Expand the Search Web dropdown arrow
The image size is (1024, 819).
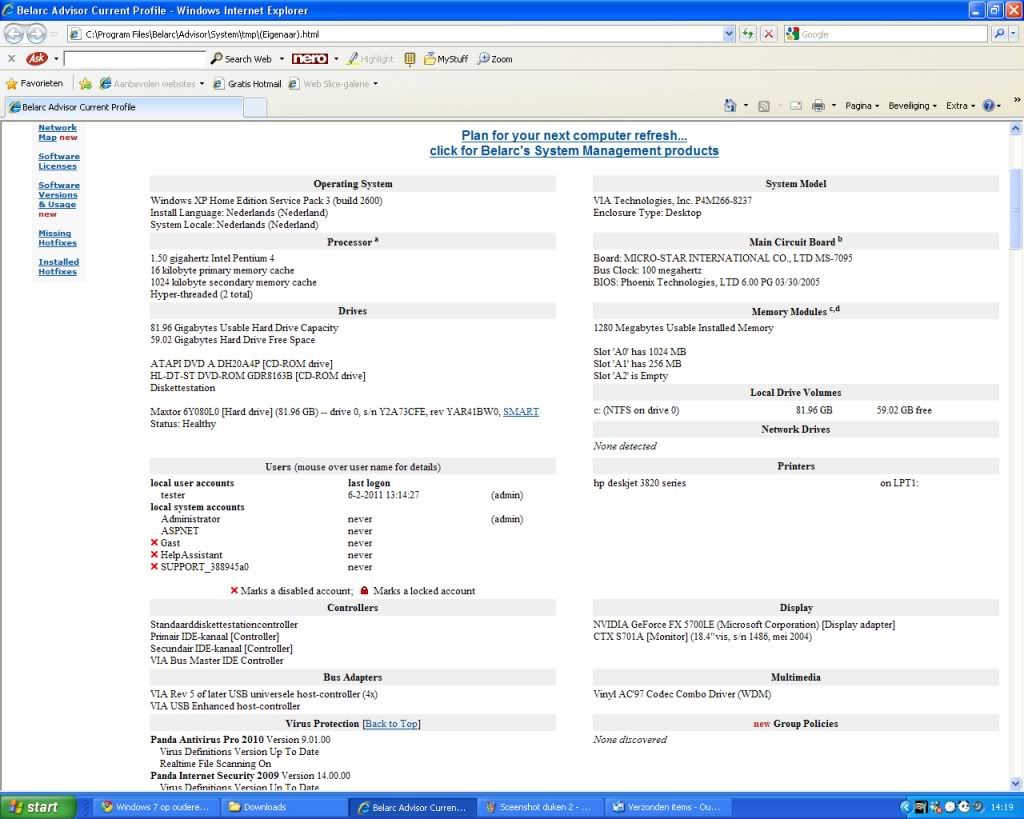coord(282,59)
